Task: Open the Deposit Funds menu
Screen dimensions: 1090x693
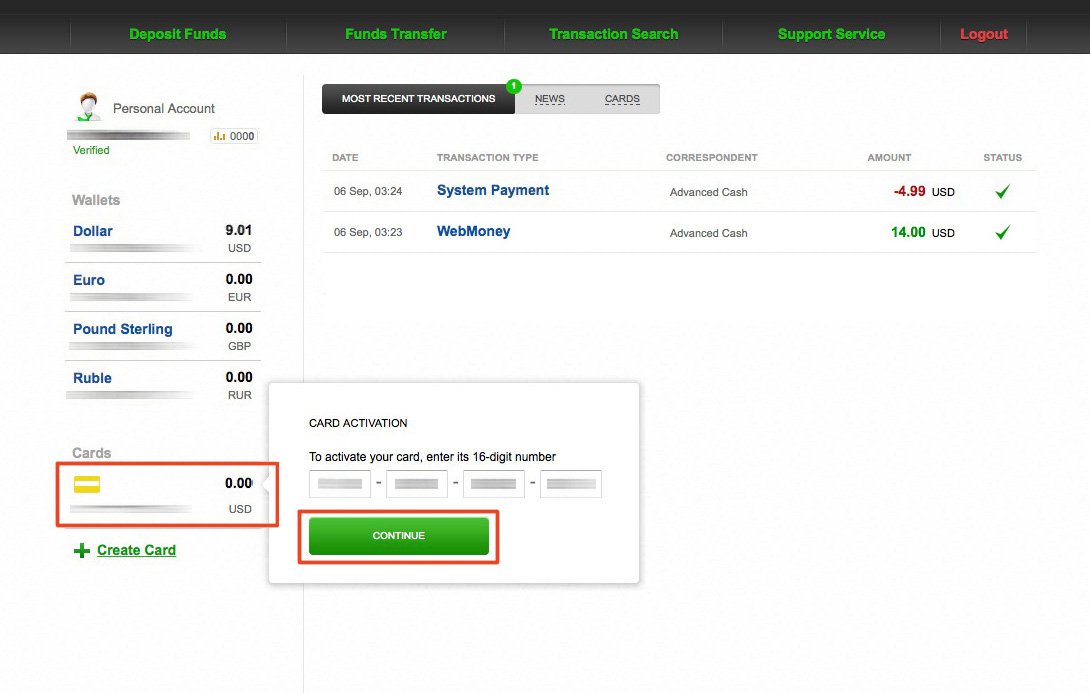Action: [177, 34]
